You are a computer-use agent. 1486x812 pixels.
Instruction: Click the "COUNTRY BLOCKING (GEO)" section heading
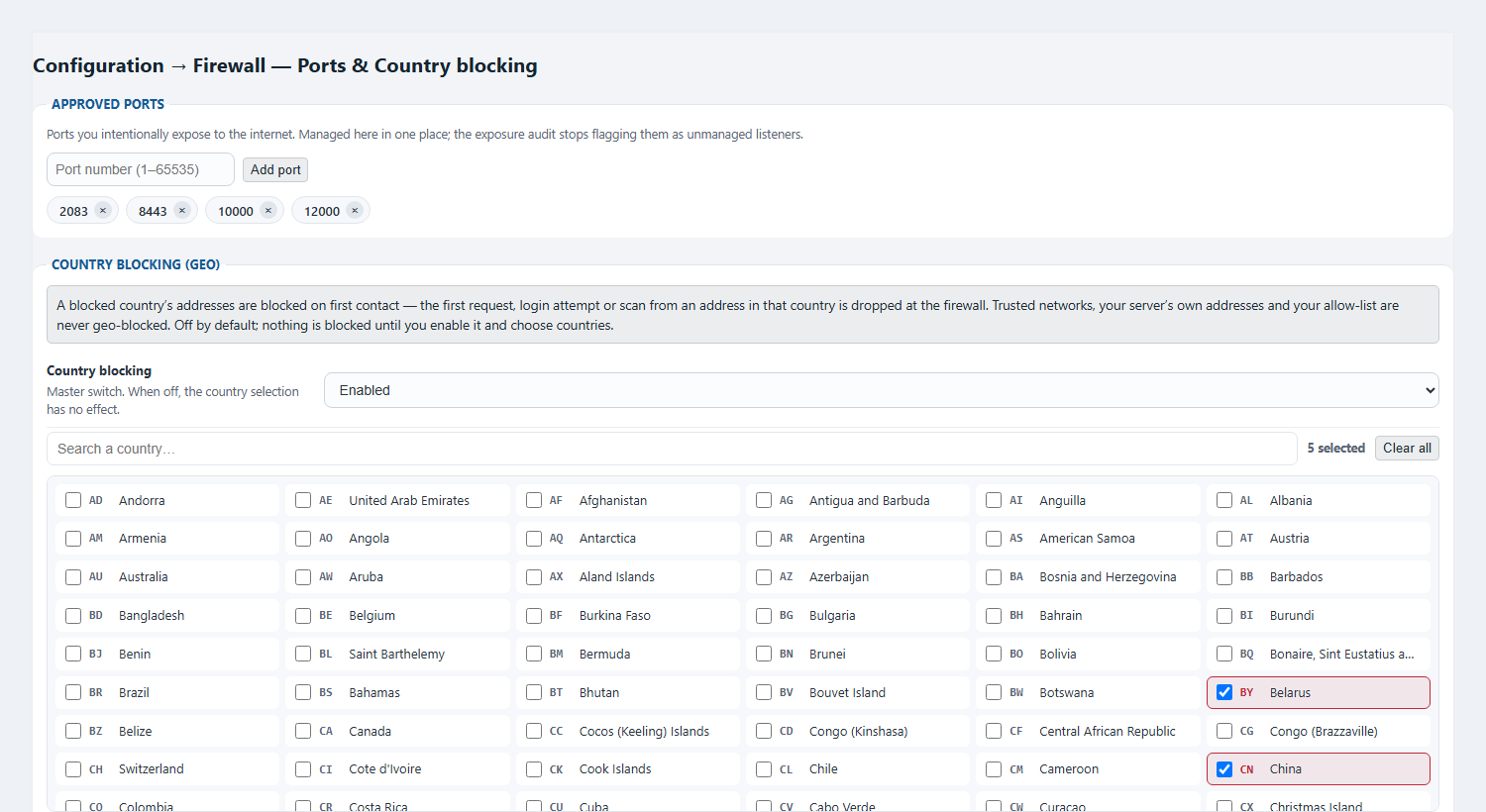[x=136, y=264]
